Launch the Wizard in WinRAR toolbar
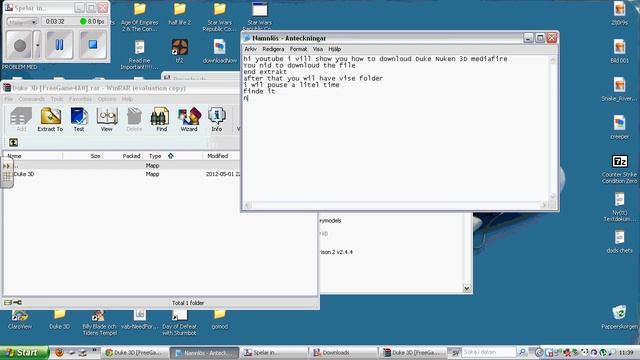This screenshot has height=360, width=640. (x=189, y=119)
